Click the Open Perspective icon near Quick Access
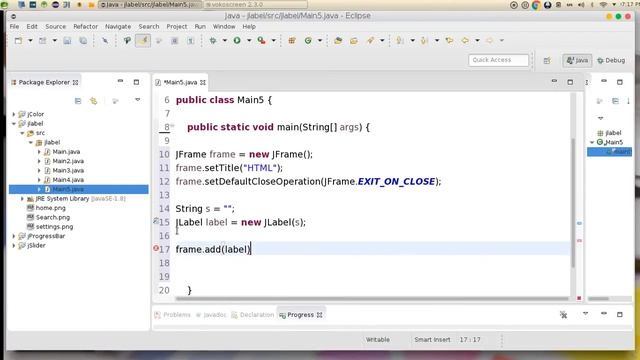The width and height of the screenshot is (640, 360). click(x=547, y=60)
